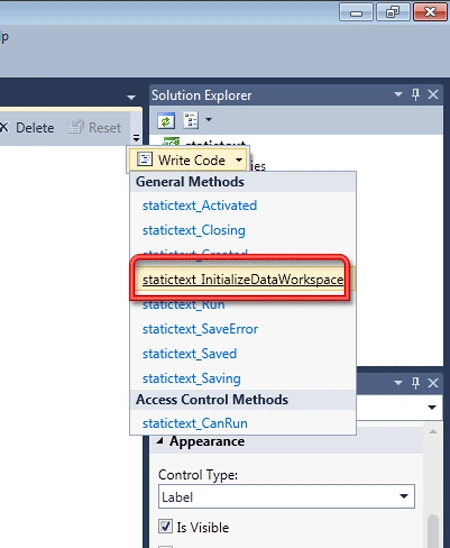Choose statictext_InitializeDataWorkspace method

click(x=243, y=280)
